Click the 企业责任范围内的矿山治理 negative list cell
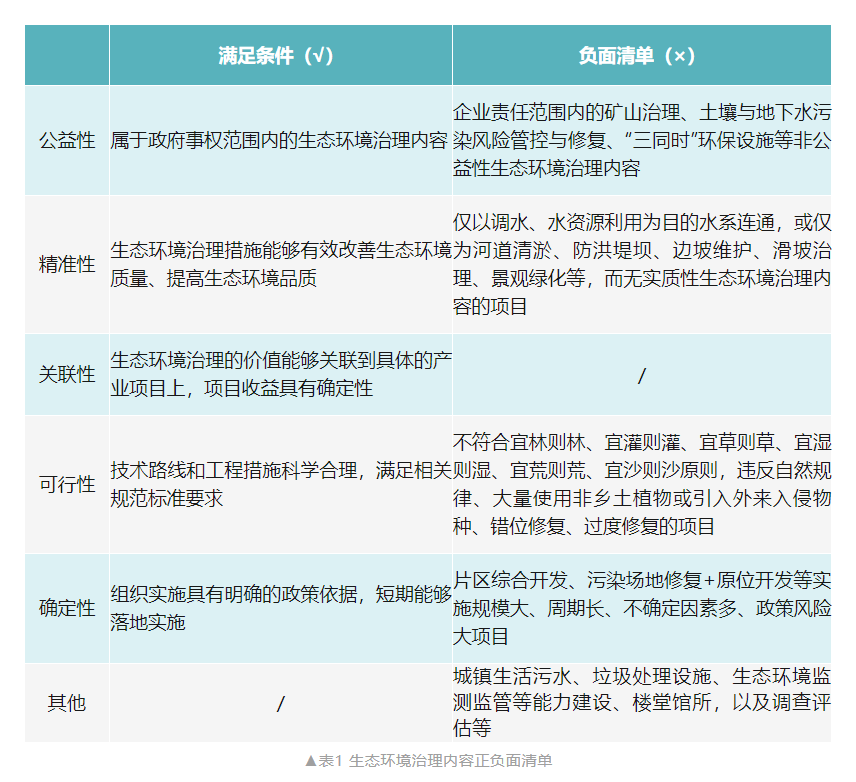 point(641,140)
